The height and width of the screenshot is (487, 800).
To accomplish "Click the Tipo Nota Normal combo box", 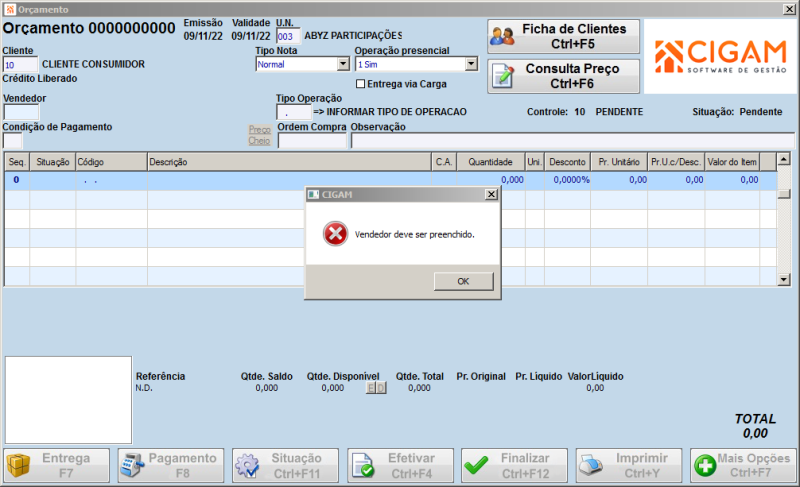I will click(303, 64).
